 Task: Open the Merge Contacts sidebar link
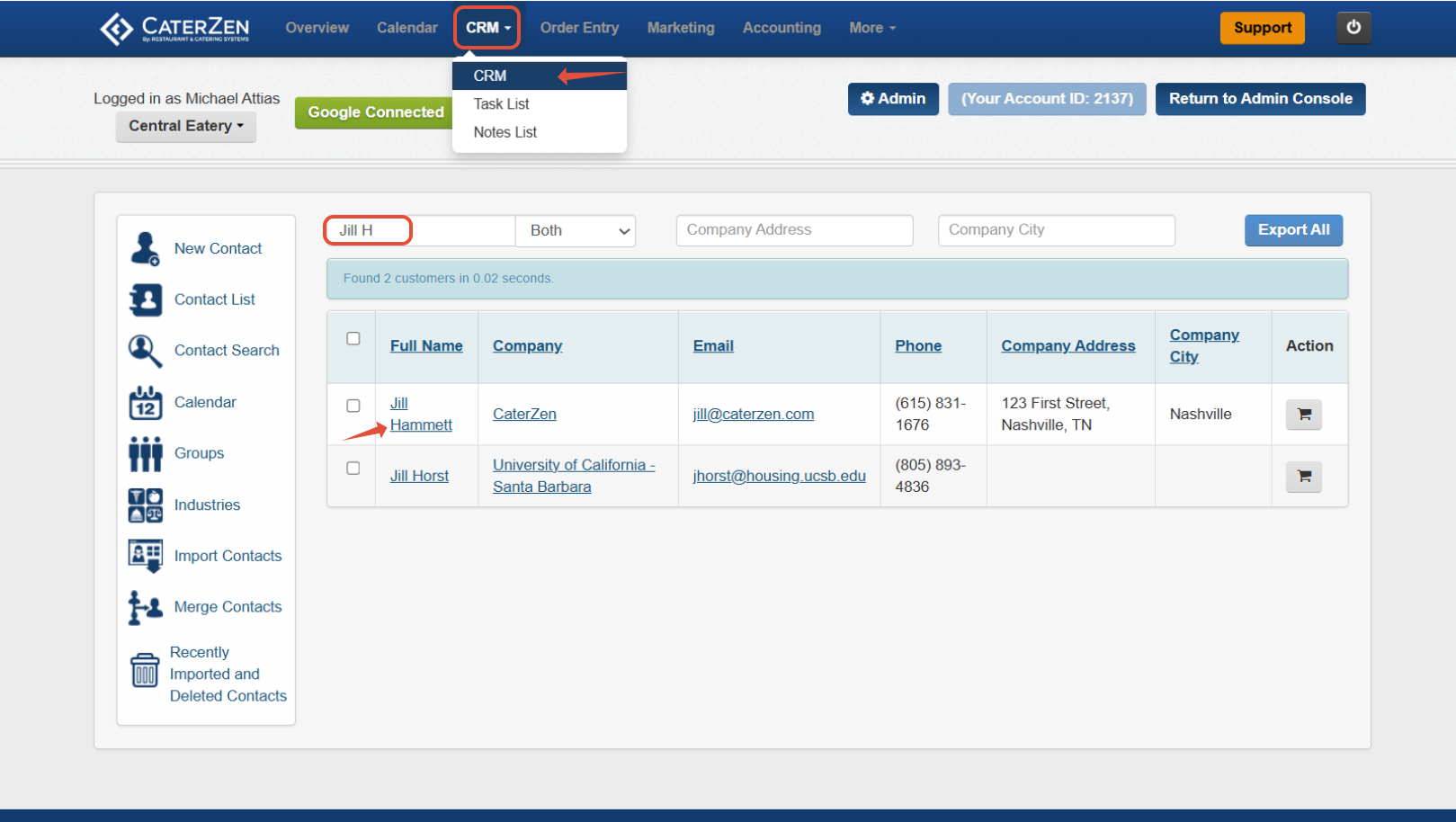pos(228,607)
